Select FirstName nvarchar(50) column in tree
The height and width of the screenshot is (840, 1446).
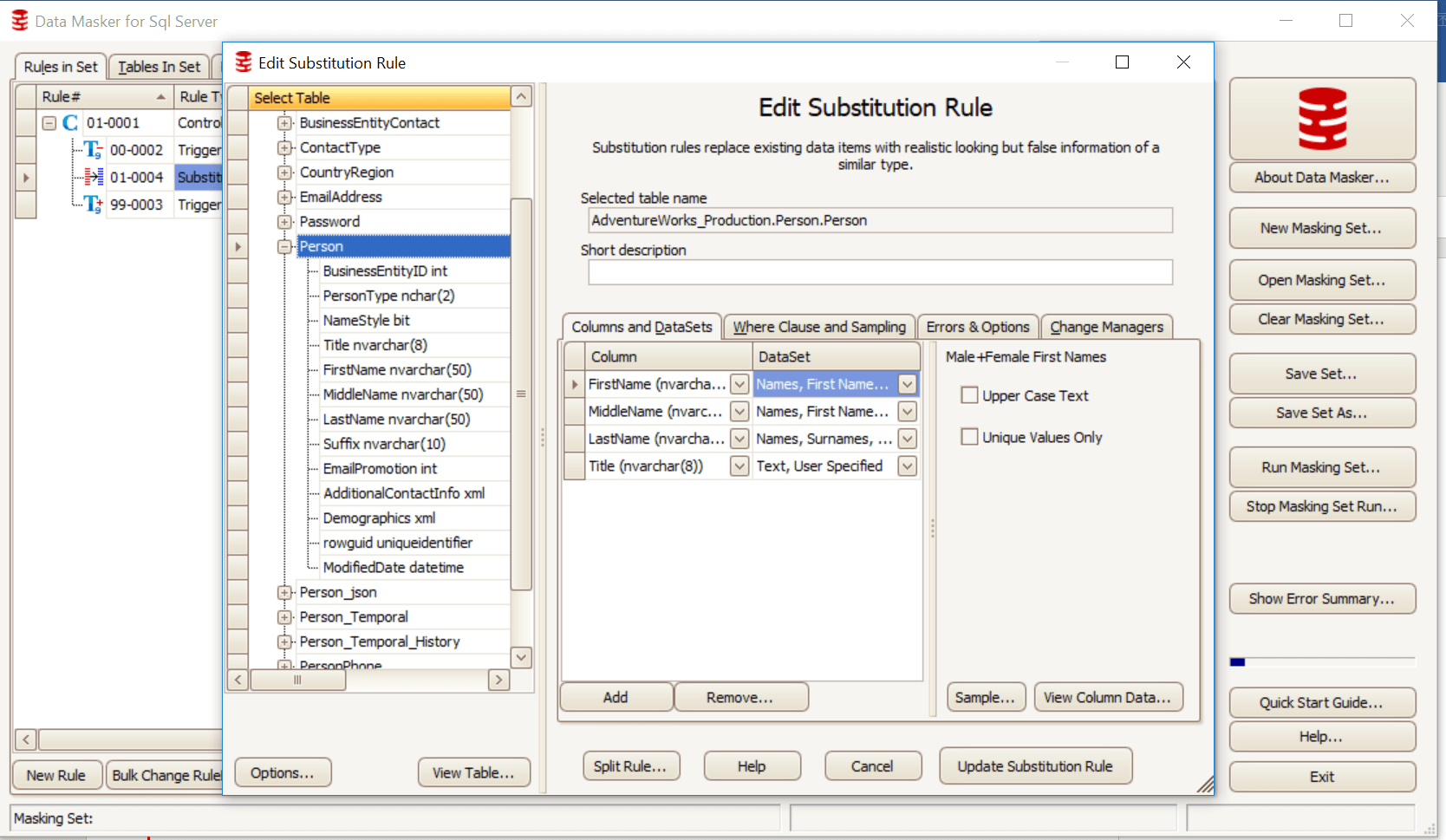397,370
